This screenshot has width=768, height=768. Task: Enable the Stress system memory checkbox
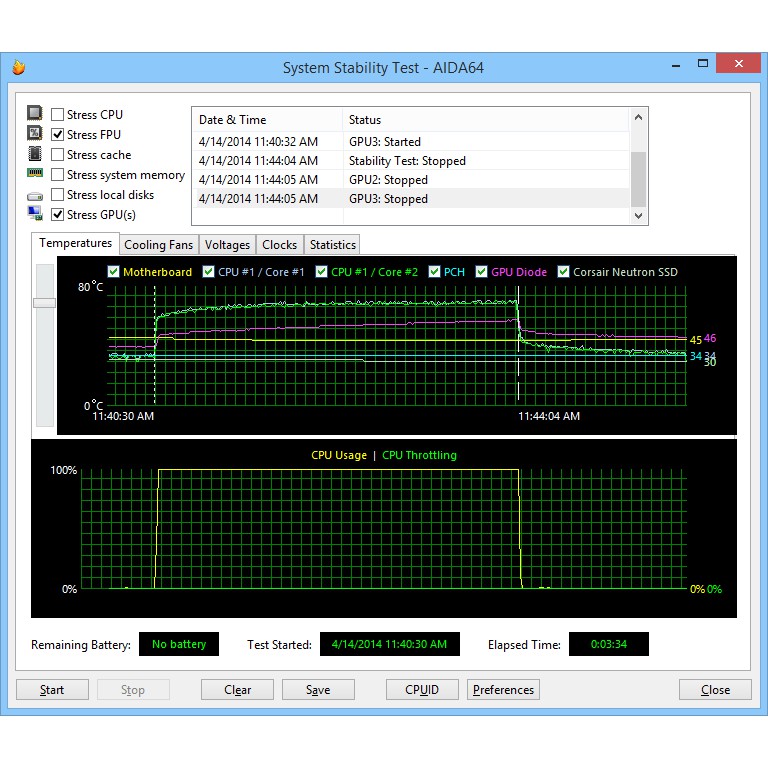[57, 175]
